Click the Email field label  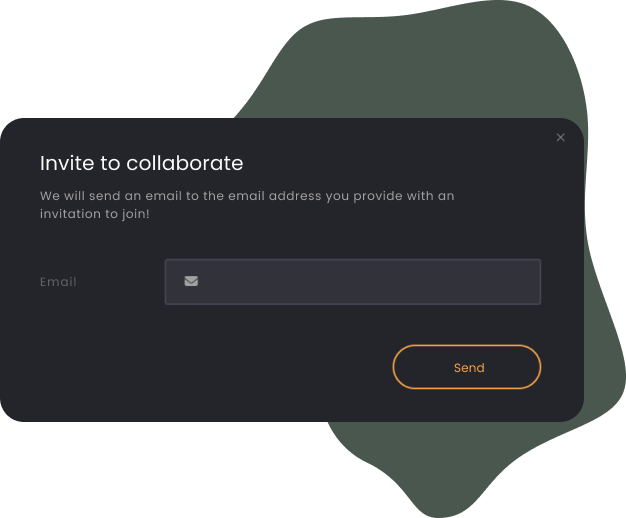click(58, 282)
